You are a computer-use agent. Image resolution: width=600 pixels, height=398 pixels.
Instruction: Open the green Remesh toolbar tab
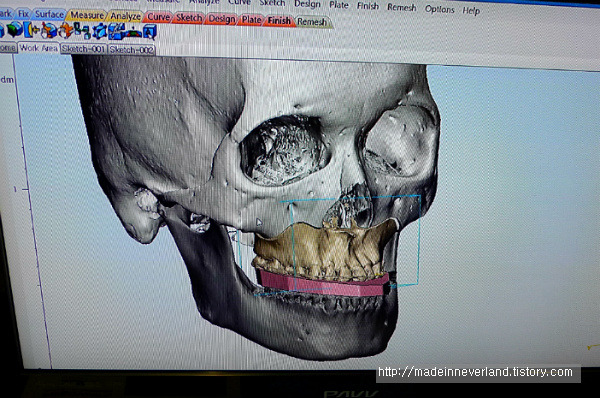(x=312, y=22)
